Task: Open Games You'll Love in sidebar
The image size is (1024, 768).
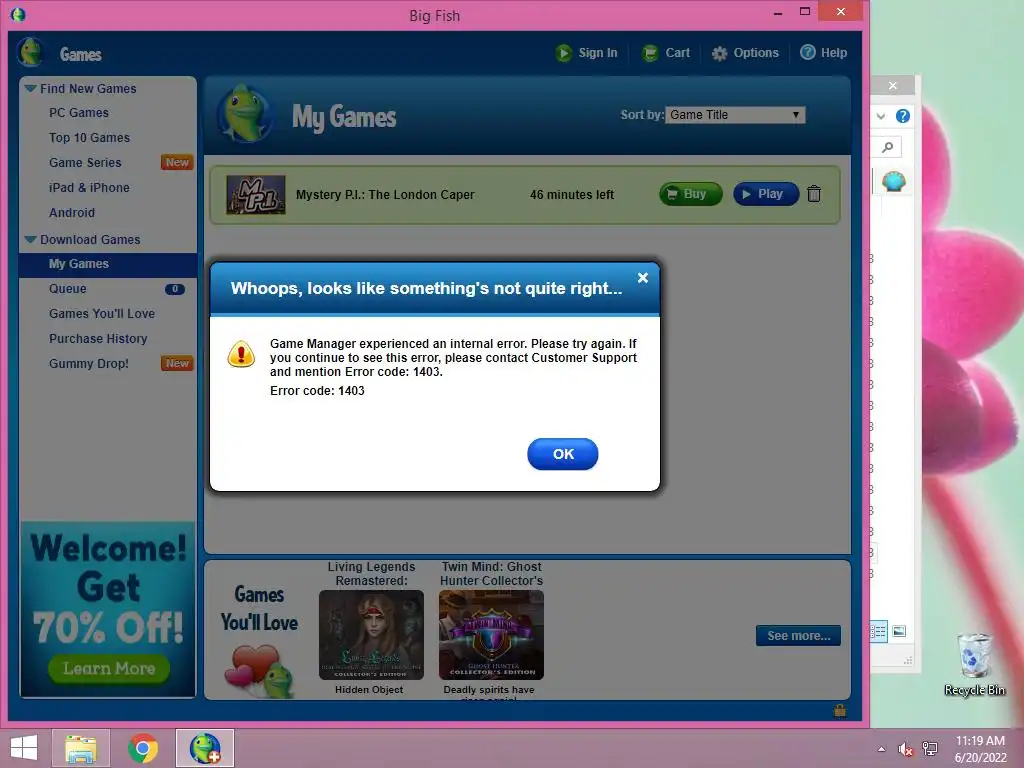Action: pyautogui.click(x=102, y=313)
